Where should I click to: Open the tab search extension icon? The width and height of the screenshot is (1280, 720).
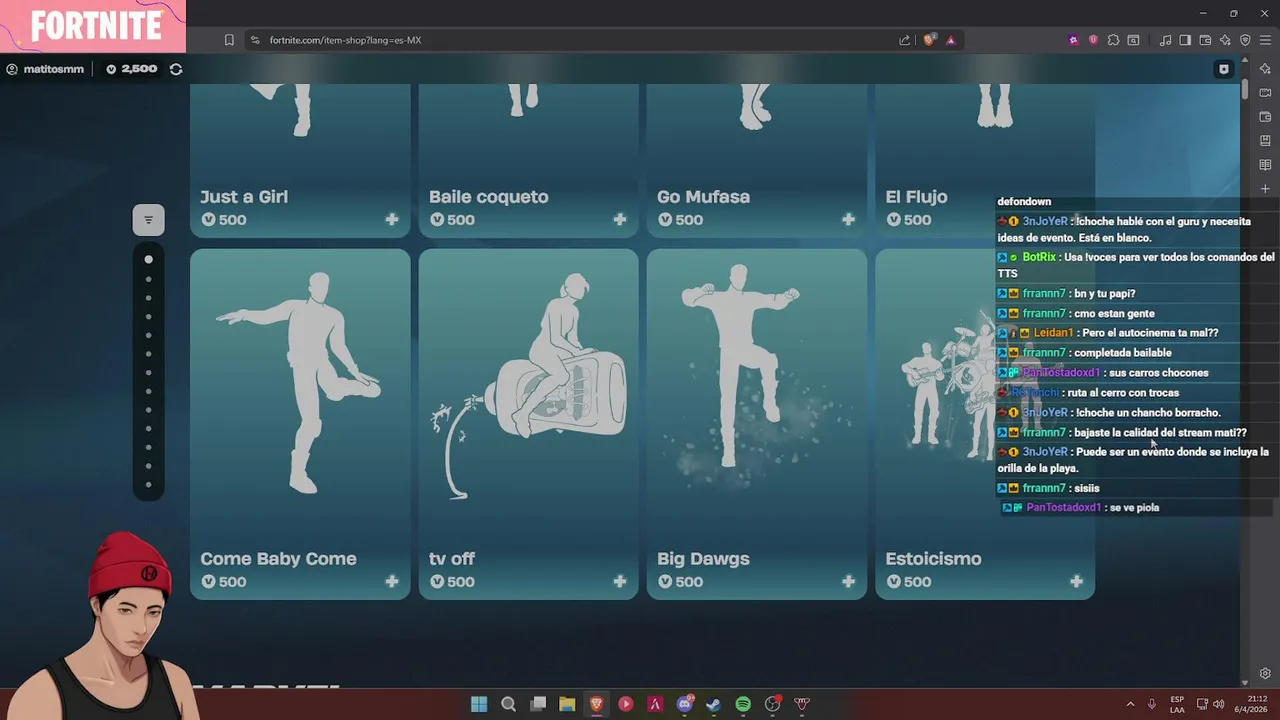(x=1133, y=40)
